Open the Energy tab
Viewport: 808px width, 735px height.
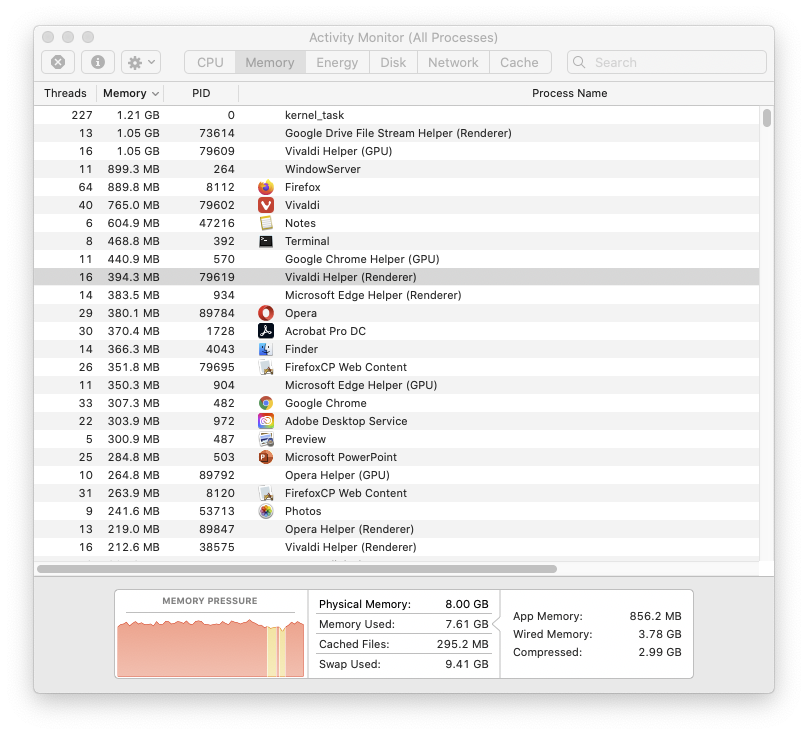click(x=337, y=62)
